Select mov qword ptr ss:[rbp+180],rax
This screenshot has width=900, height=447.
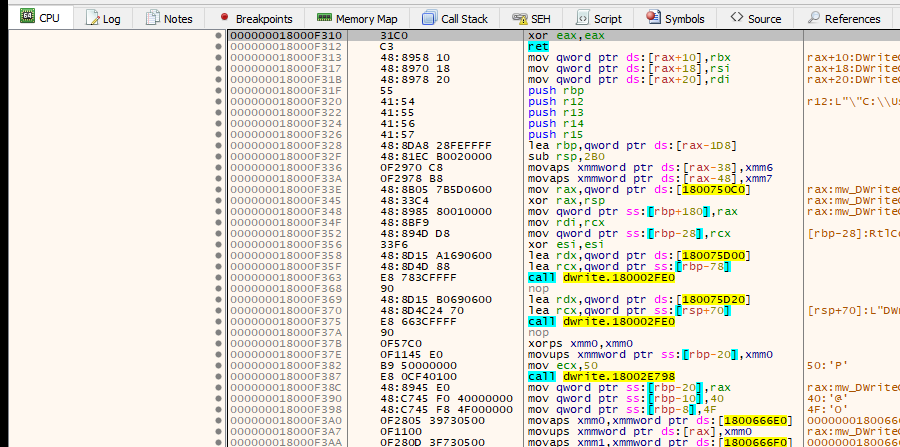coord(633,212)
